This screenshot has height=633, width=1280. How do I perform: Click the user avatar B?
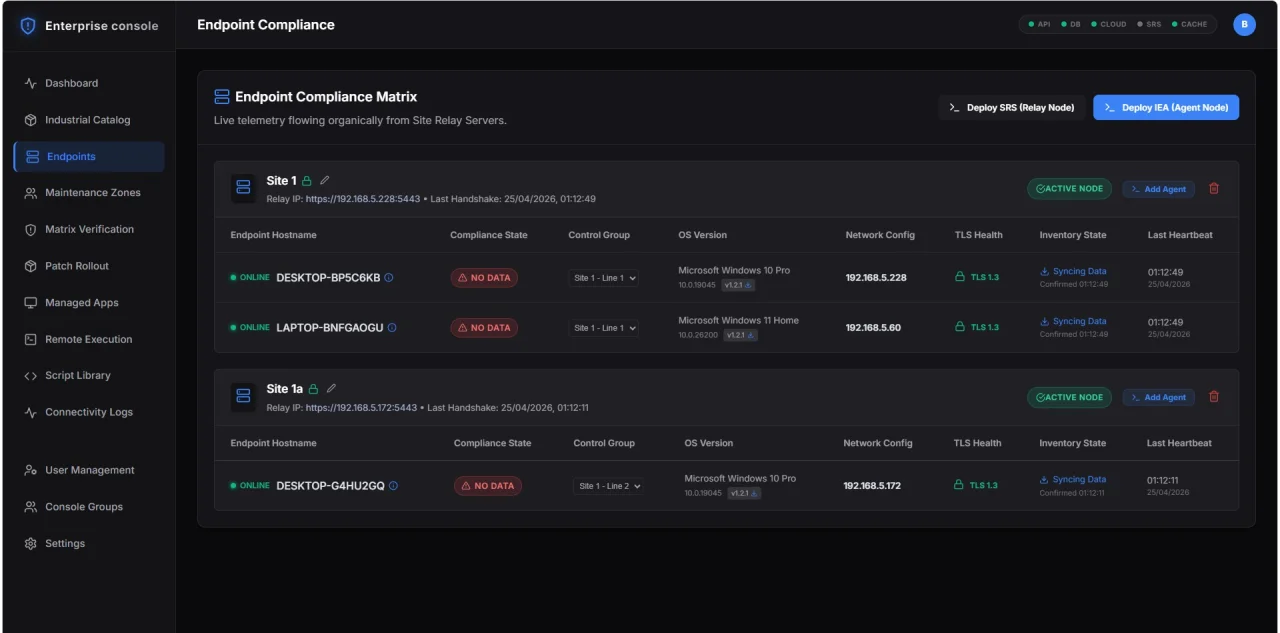click(1244, 25)
